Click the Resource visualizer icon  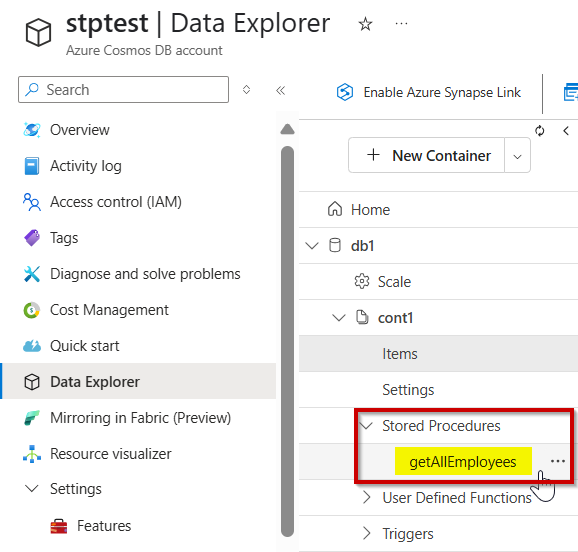pos(32,454)
